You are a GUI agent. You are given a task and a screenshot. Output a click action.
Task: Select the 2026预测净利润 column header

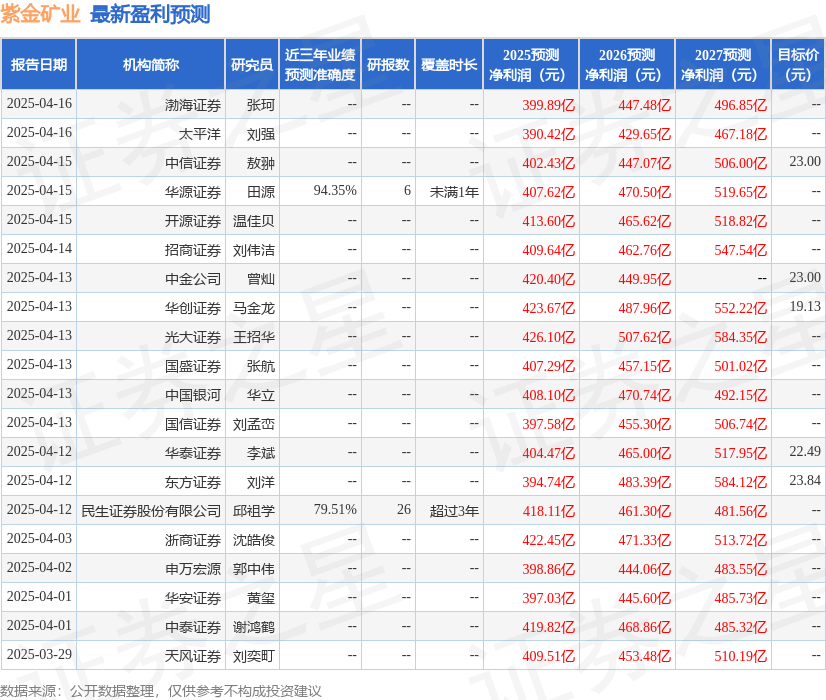(x=627, y=65)
